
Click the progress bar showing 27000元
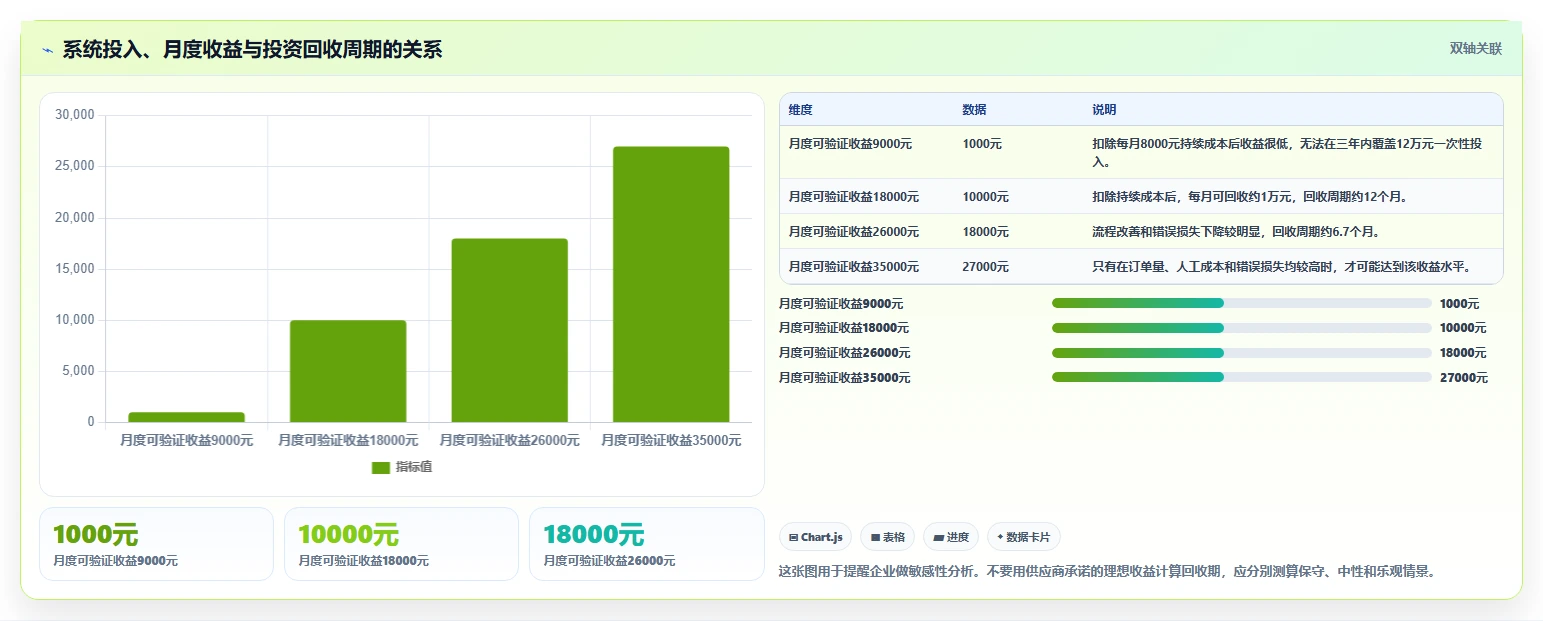click(x=1242, y=377)
